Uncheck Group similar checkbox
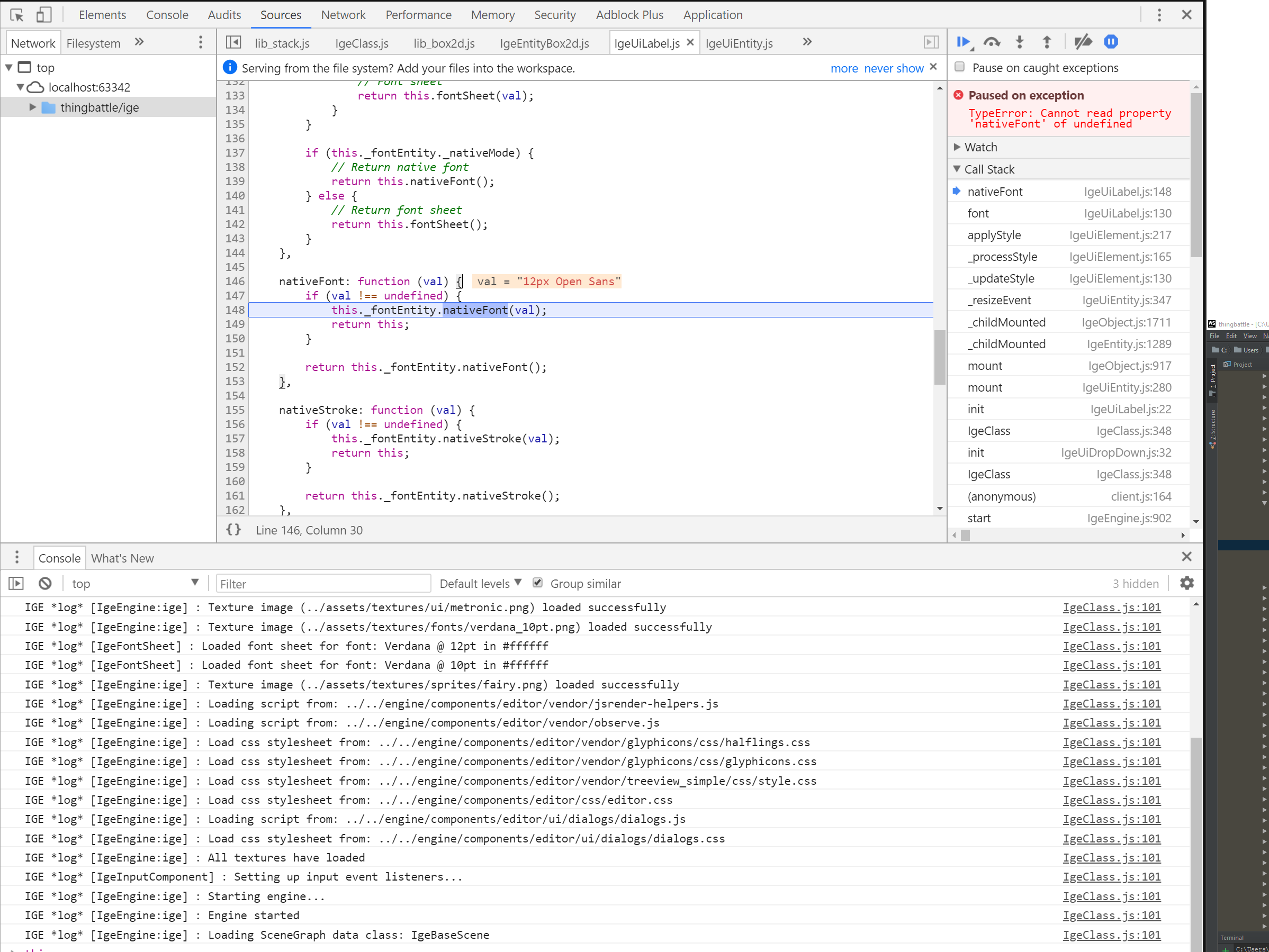The image size is (1269, 952). [x=537, y=583]
